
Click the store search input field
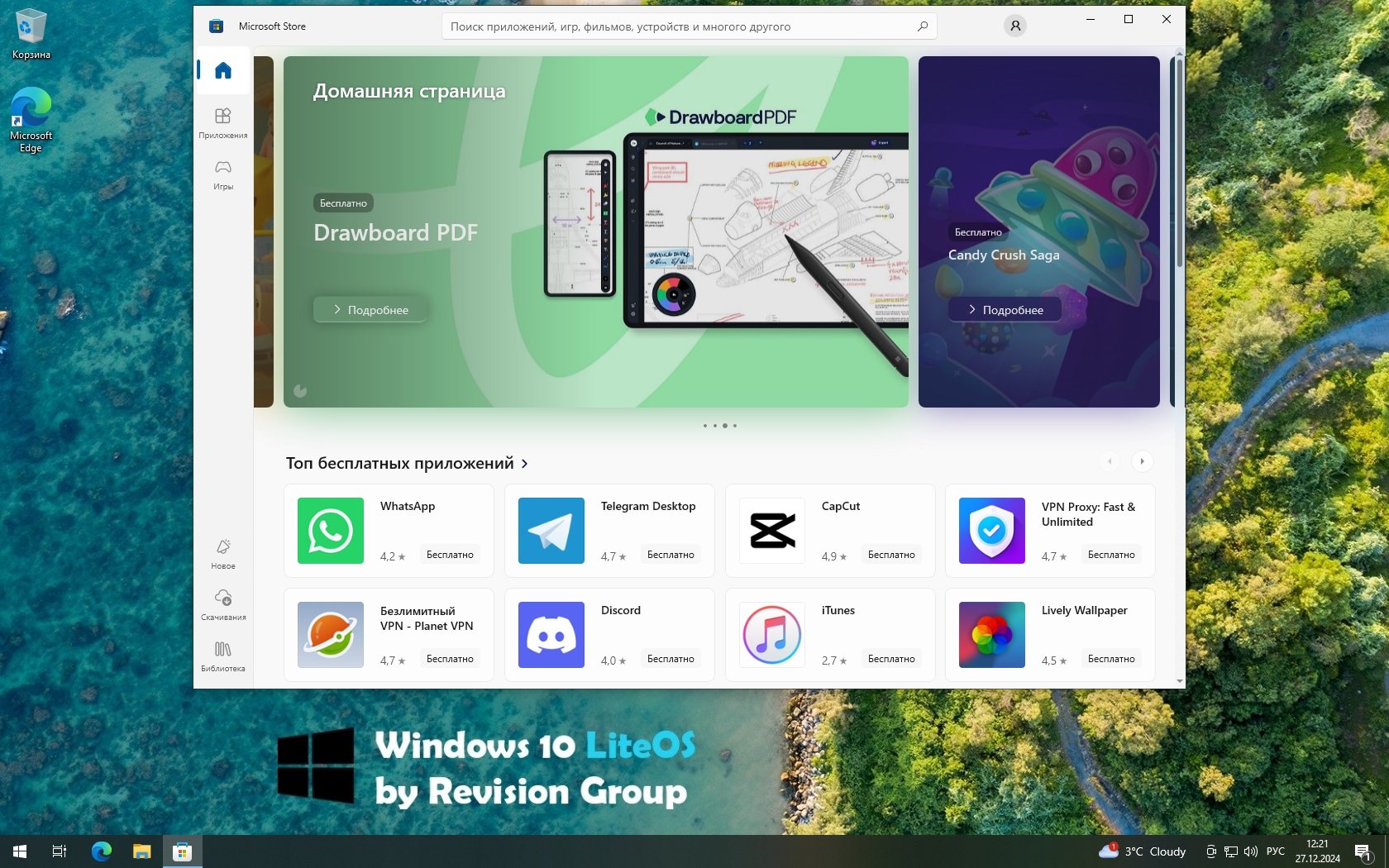pos(678,26)
